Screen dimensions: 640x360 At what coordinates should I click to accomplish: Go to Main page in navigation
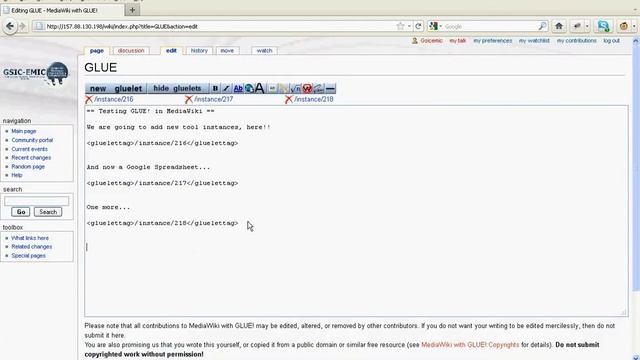tap(24, 131)
